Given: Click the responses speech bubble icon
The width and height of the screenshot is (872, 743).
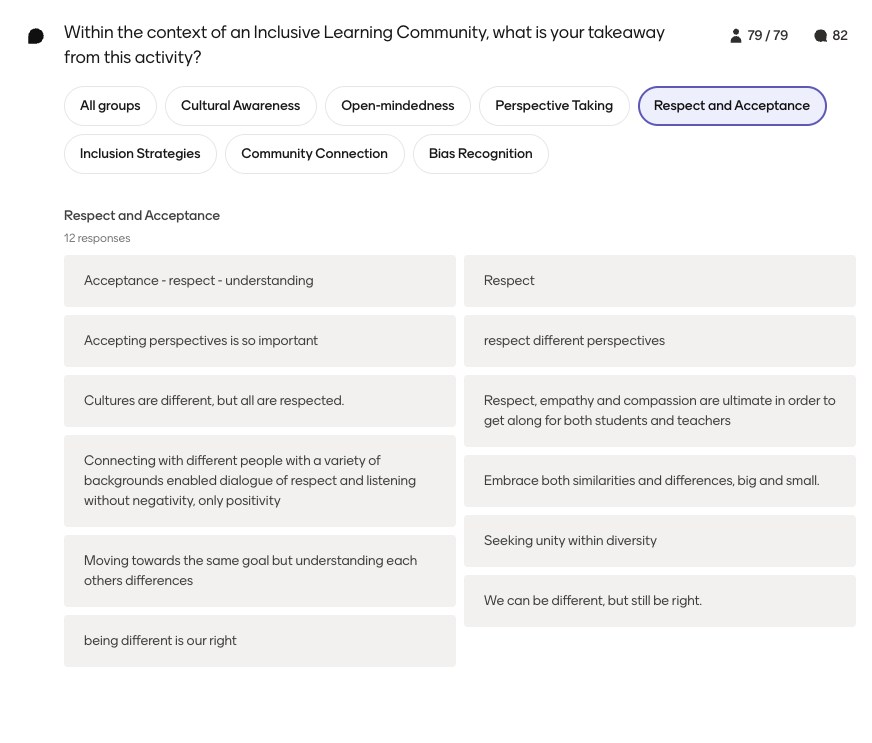Looking at the screenshot, I should [x=820, y=36].
